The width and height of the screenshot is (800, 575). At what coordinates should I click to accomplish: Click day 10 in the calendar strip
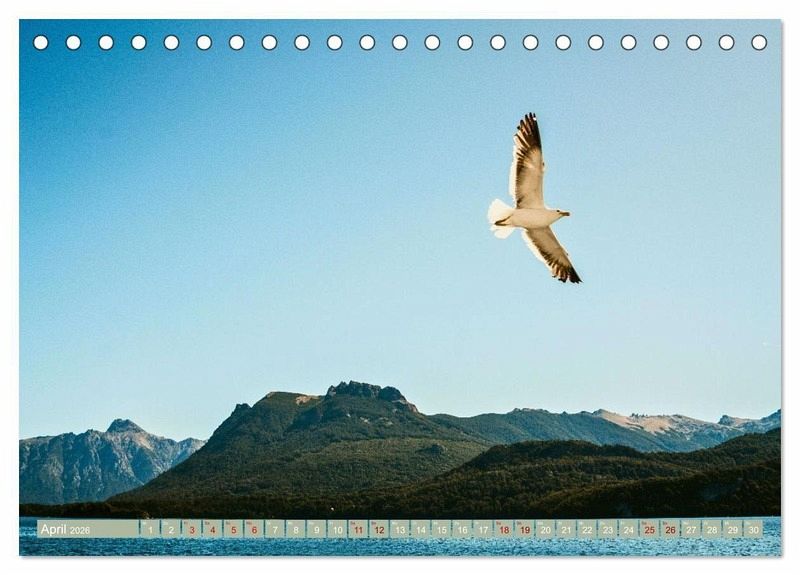337,529
